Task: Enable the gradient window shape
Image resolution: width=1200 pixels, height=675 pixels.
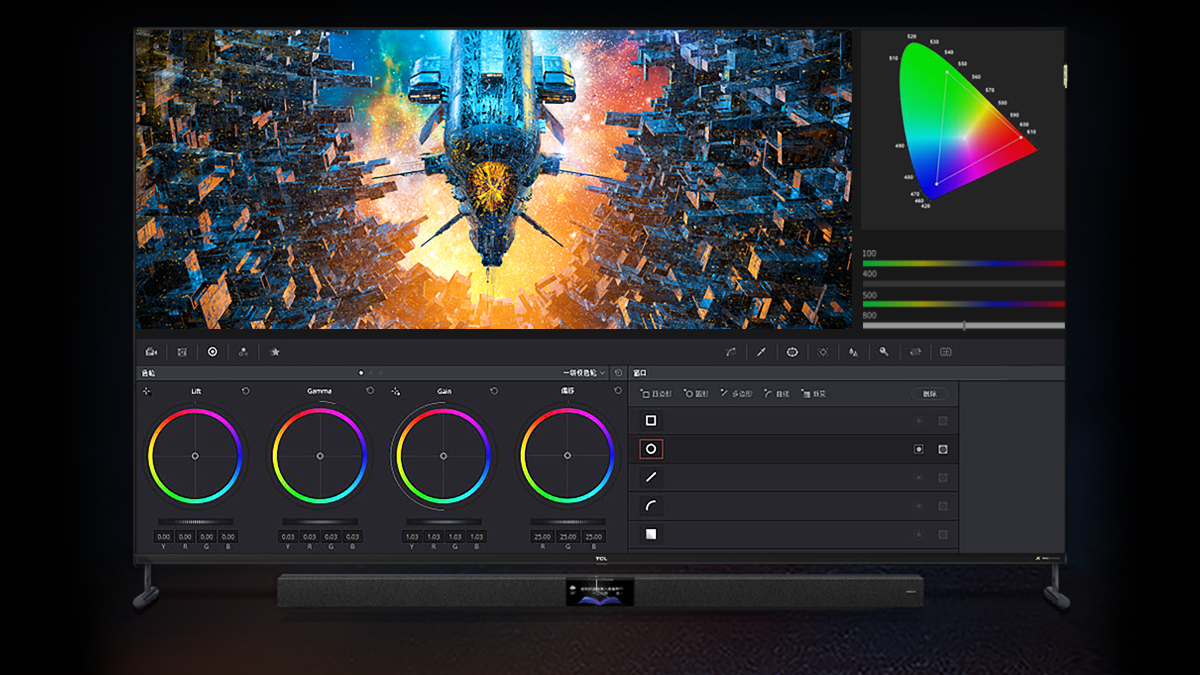Action: click(x=651, y=534)
